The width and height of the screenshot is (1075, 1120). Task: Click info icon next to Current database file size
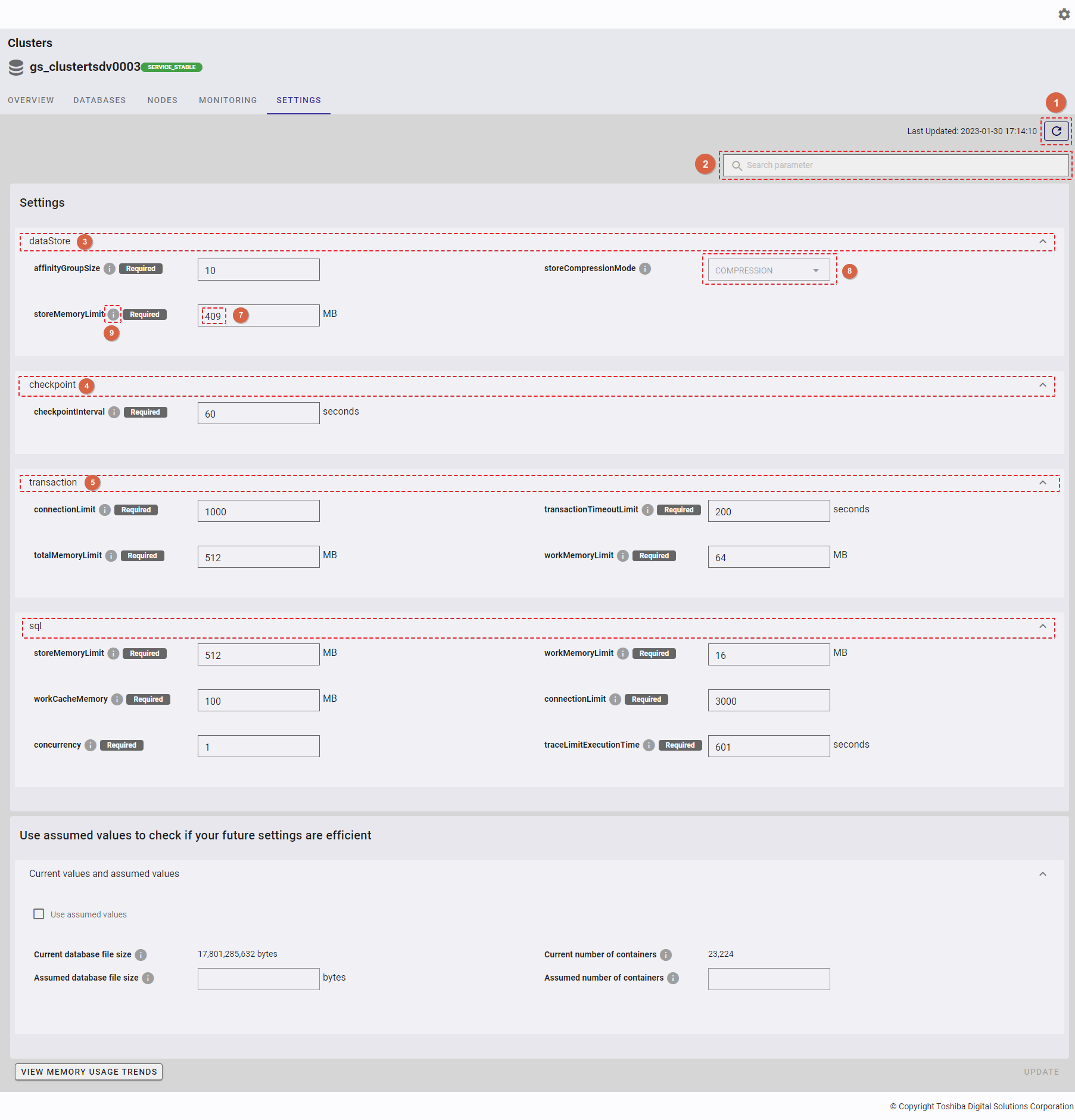tap(141, 955)
